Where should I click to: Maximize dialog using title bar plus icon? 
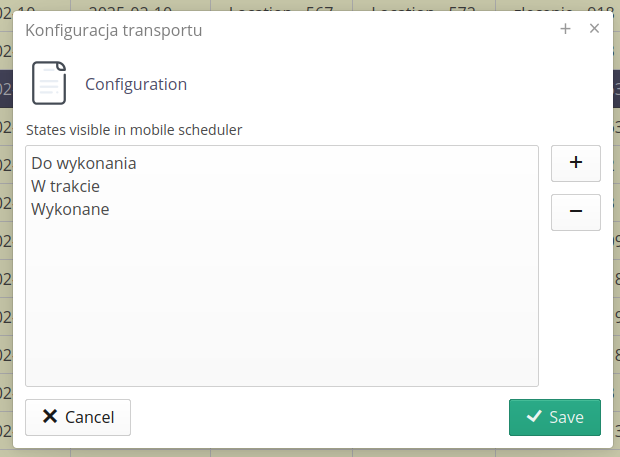566,29
